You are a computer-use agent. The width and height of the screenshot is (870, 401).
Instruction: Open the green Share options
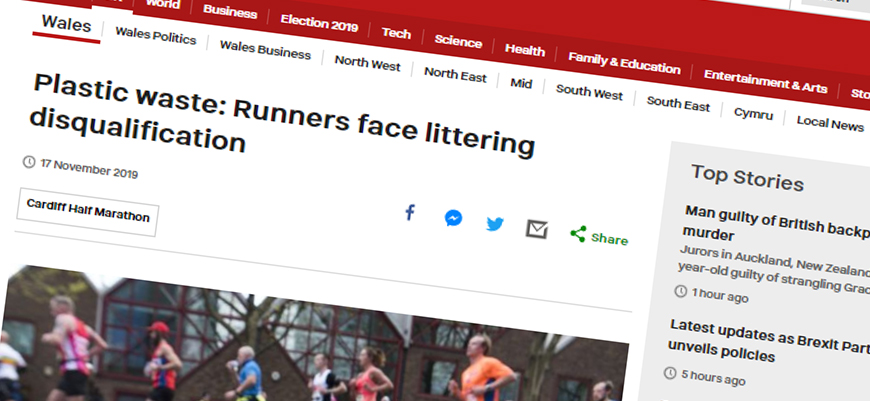click(x=599, y=237)
